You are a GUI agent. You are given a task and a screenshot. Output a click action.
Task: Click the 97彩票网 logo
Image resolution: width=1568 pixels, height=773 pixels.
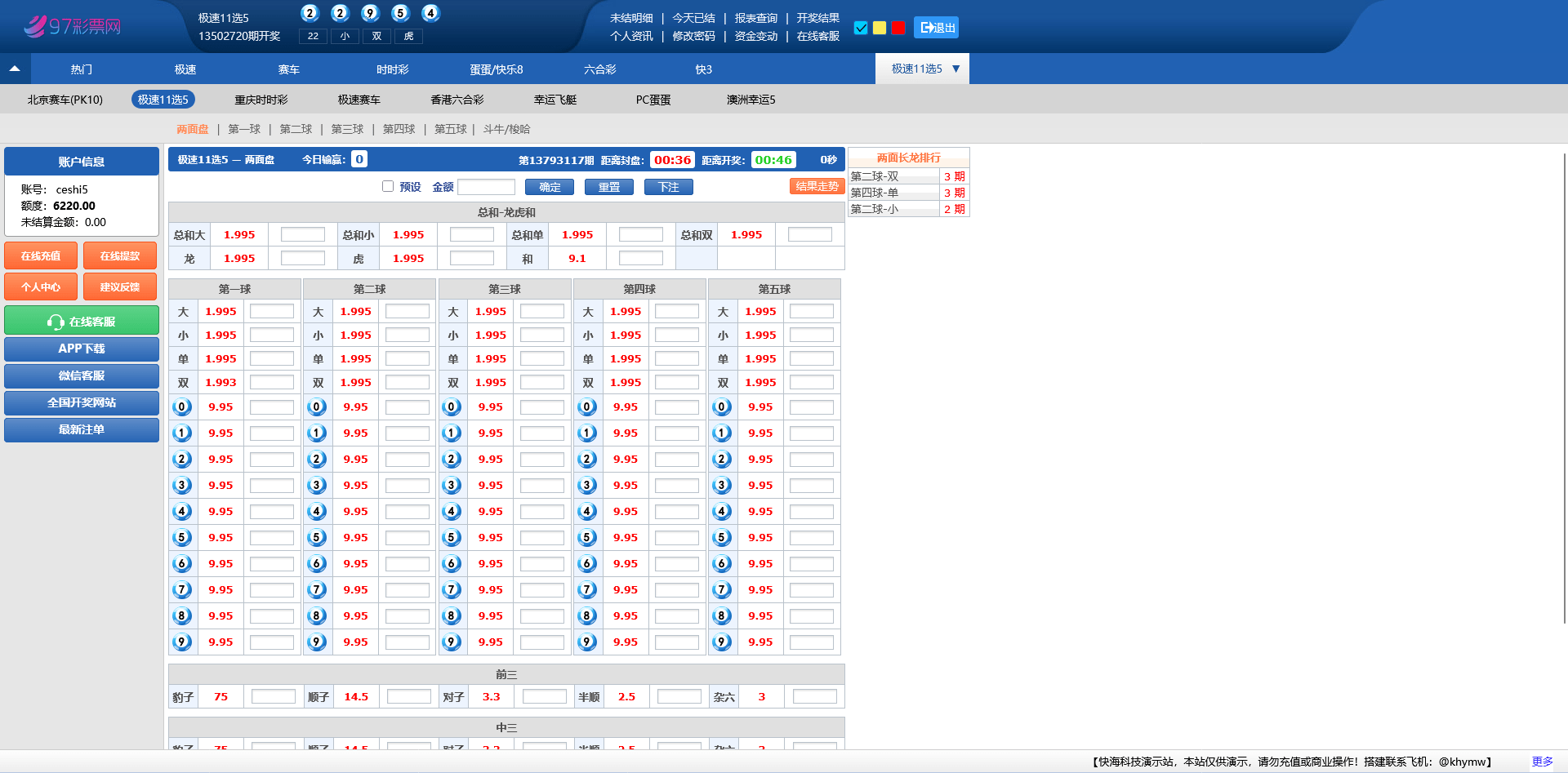pos(72,26)
